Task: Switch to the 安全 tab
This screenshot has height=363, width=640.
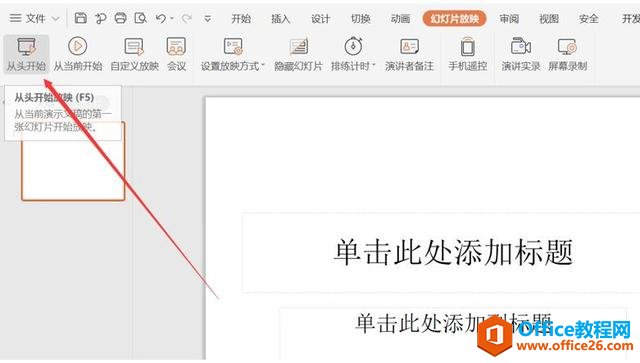Action: pos(589,18)
